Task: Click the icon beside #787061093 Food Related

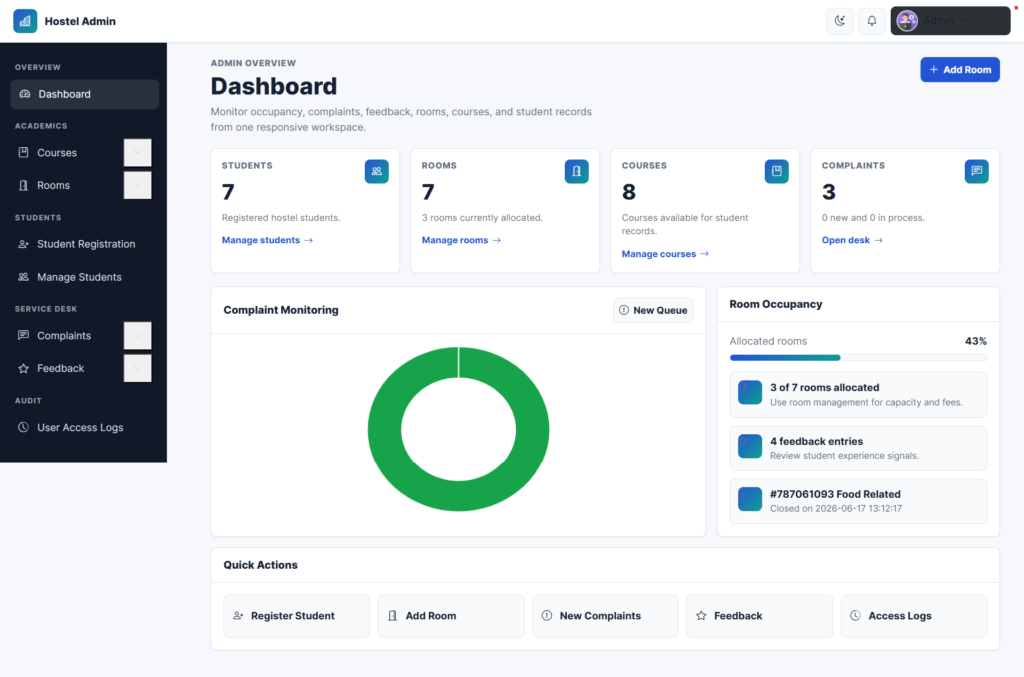Action: click(x=750, y=499)
